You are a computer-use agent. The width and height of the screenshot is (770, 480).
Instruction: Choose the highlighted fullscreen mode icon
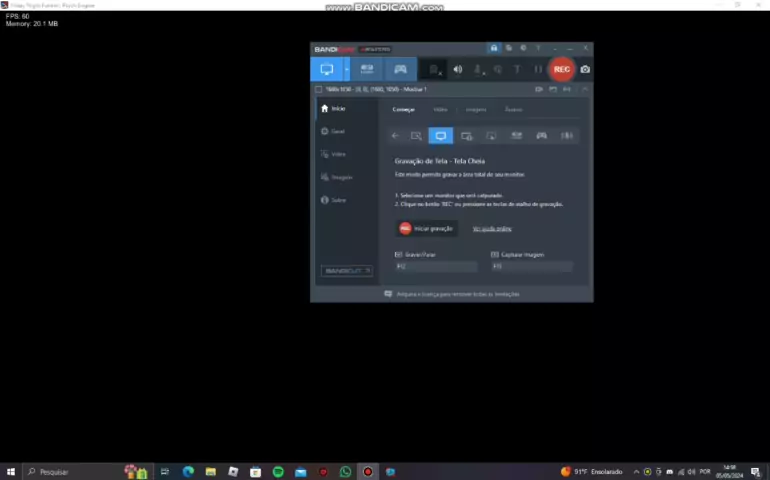point(441,136)
